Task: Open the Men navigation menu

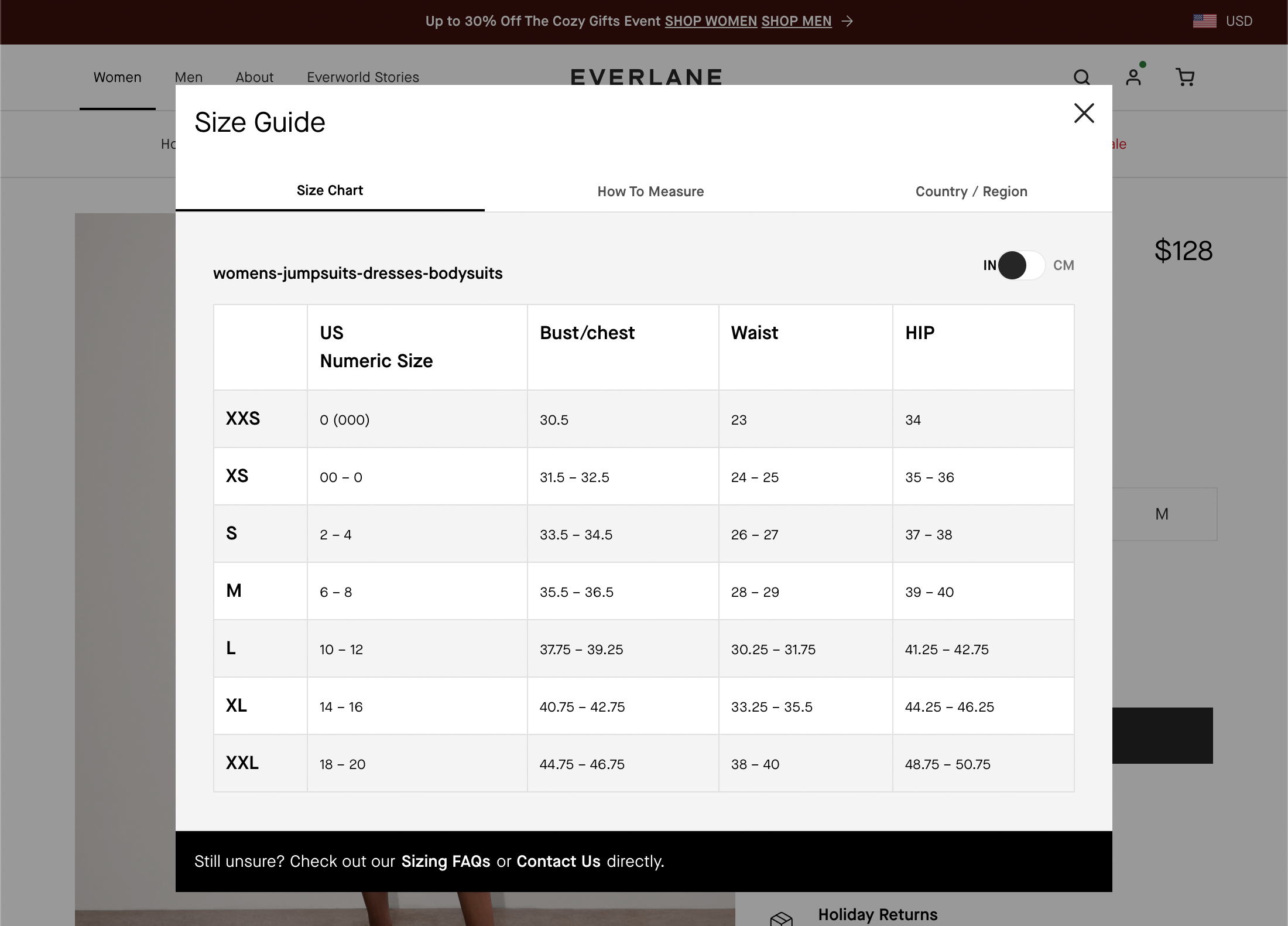Action: (x=188, y=77)
